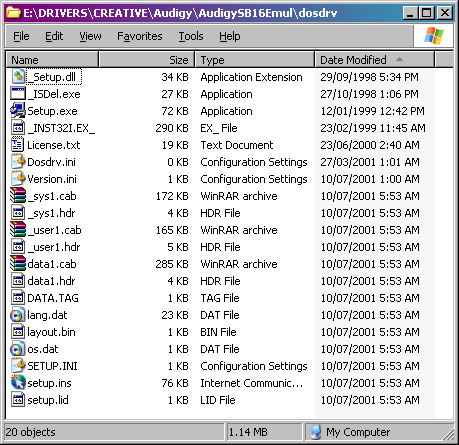Select the _Setup.dll file icon

[x=18, y=77]
